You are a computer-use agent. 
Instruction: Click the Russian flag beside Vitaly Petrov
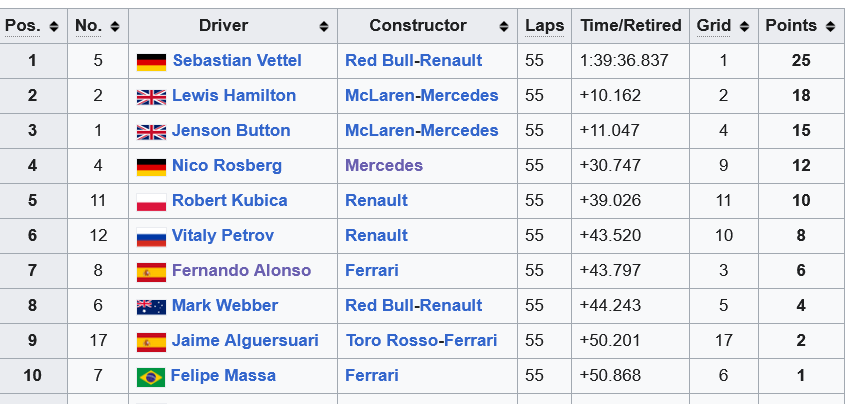151,237
